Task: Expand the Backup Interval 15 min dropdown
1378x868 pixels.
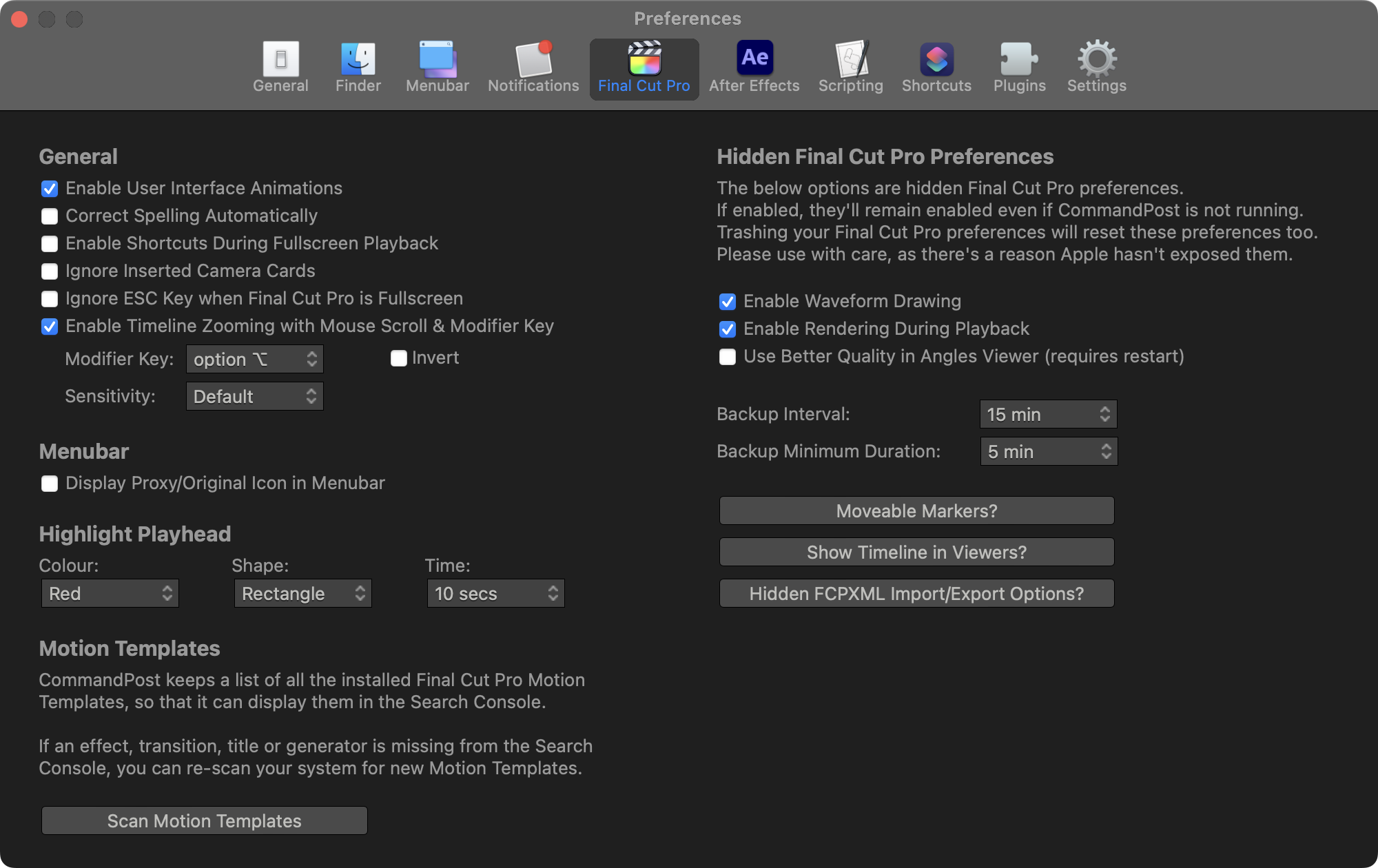Action: coord(1047,415)
